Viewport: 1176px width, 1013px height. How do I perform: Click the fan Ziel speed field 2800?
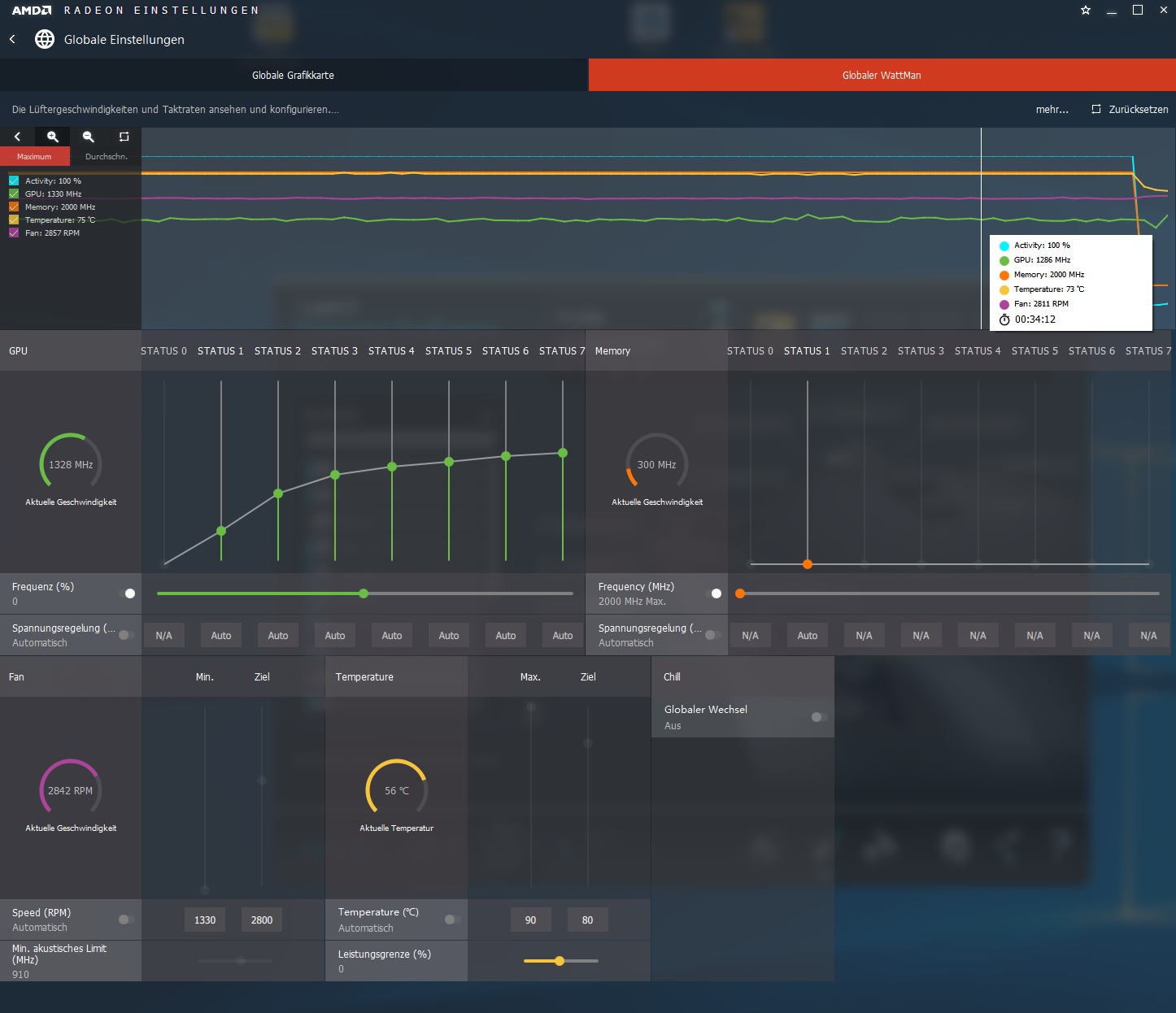tap(262, 920)
